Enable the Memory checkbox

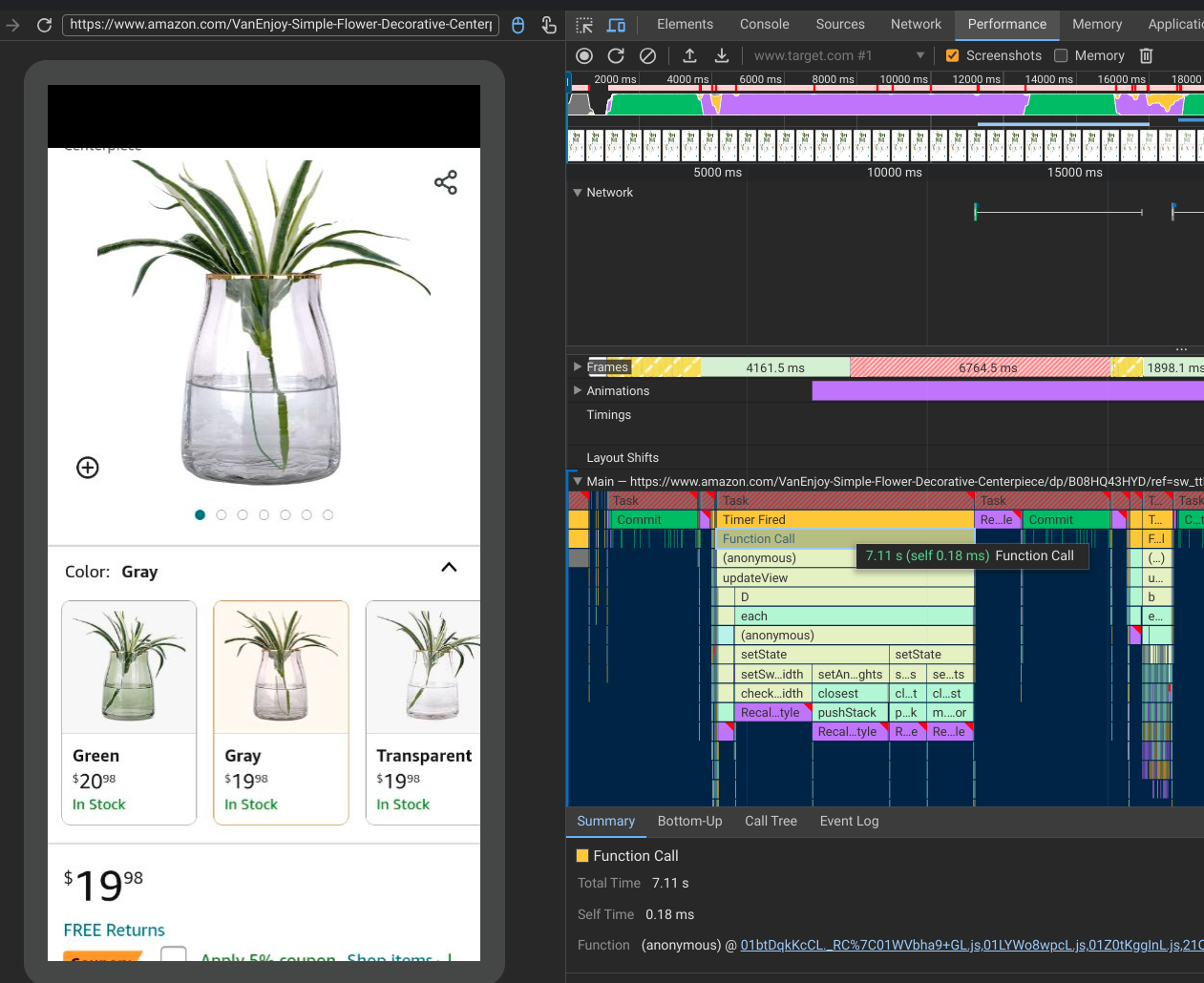[x=1061, y=56]
